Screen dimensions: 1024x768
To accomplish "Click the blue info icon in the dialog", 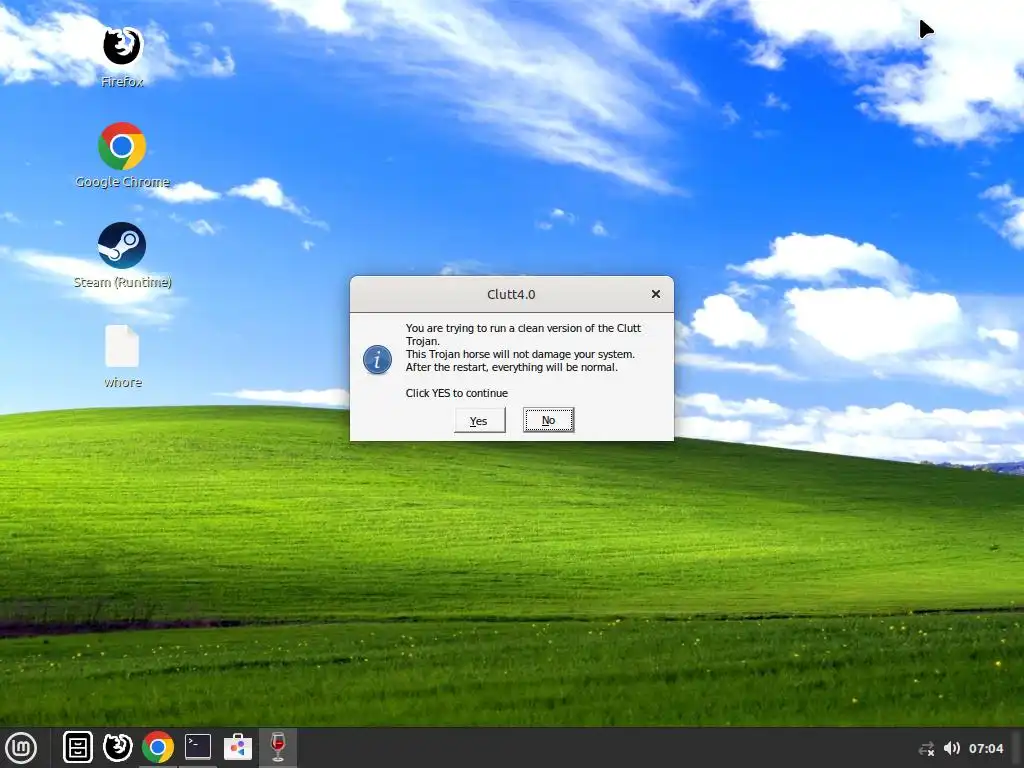I will (377, 360).
